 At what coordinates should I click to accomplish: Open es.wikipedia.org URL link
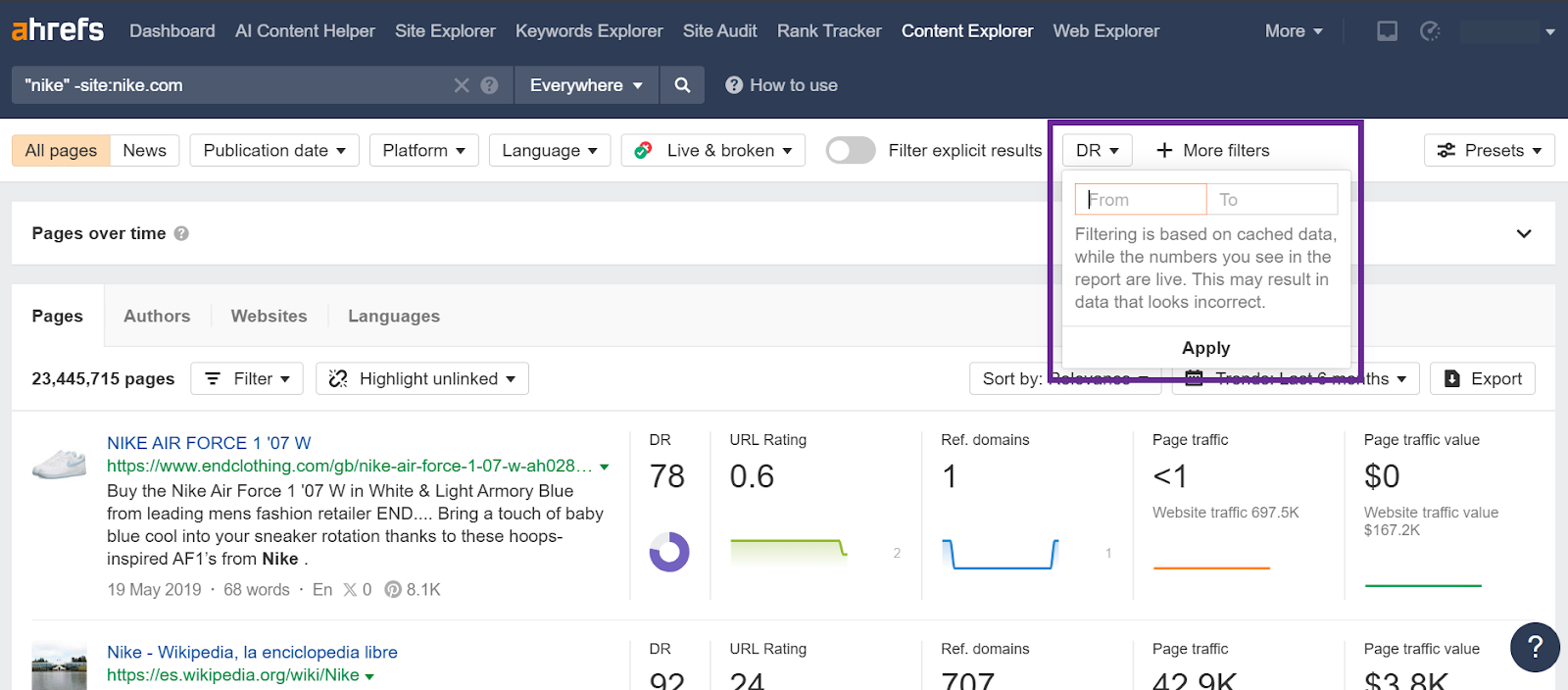point(233,675)
